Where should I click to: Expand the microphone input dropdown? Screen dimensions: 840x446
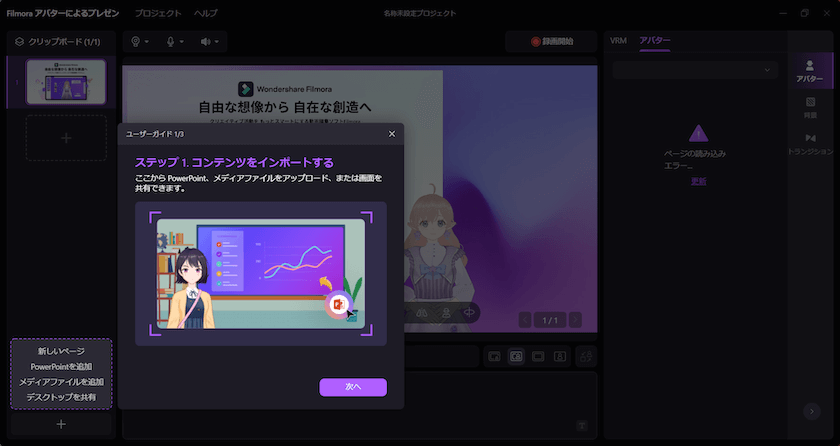[x=176, y=42]
